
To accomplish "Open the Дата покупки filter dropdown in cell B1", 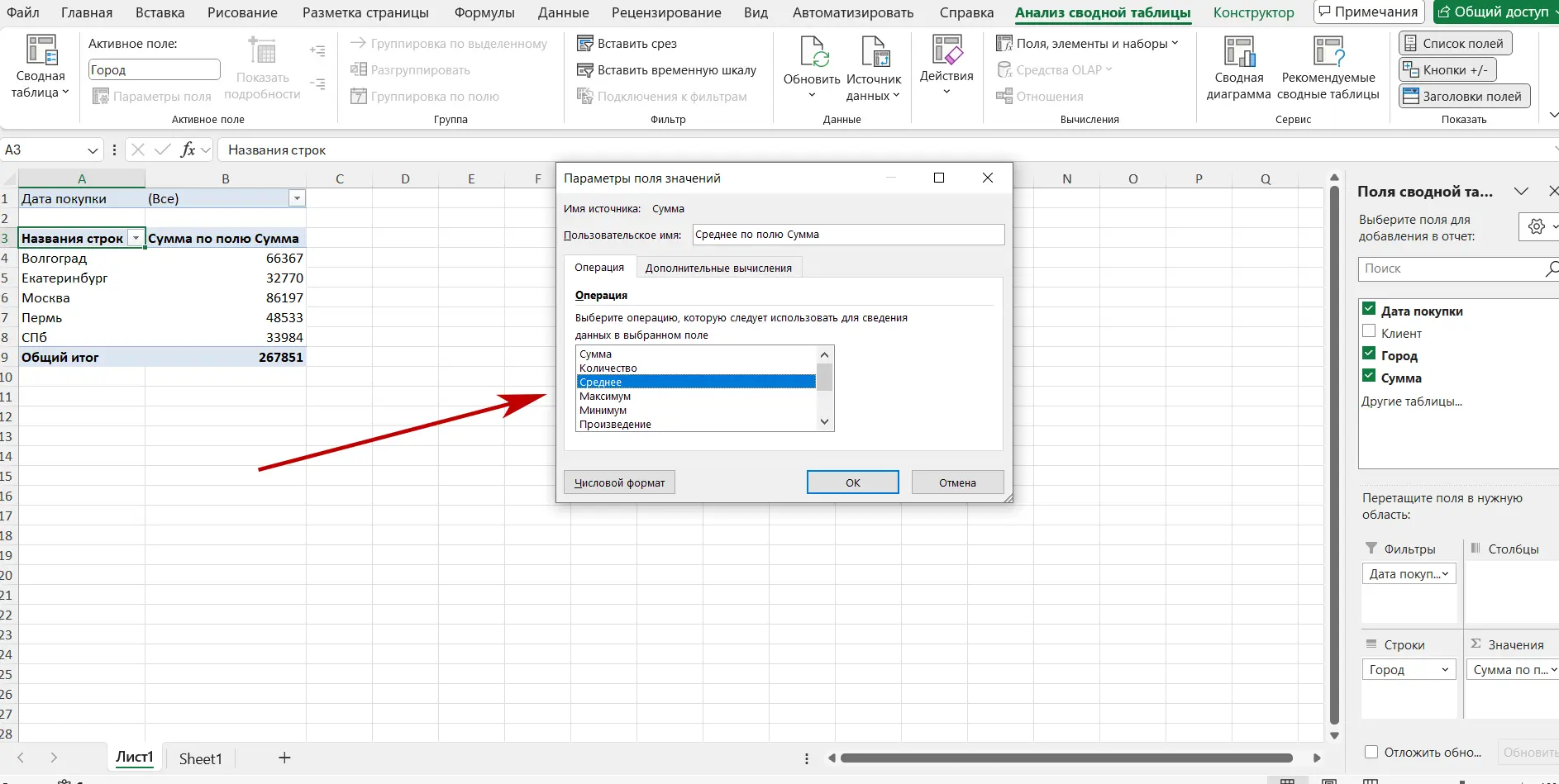I will 297,198.
